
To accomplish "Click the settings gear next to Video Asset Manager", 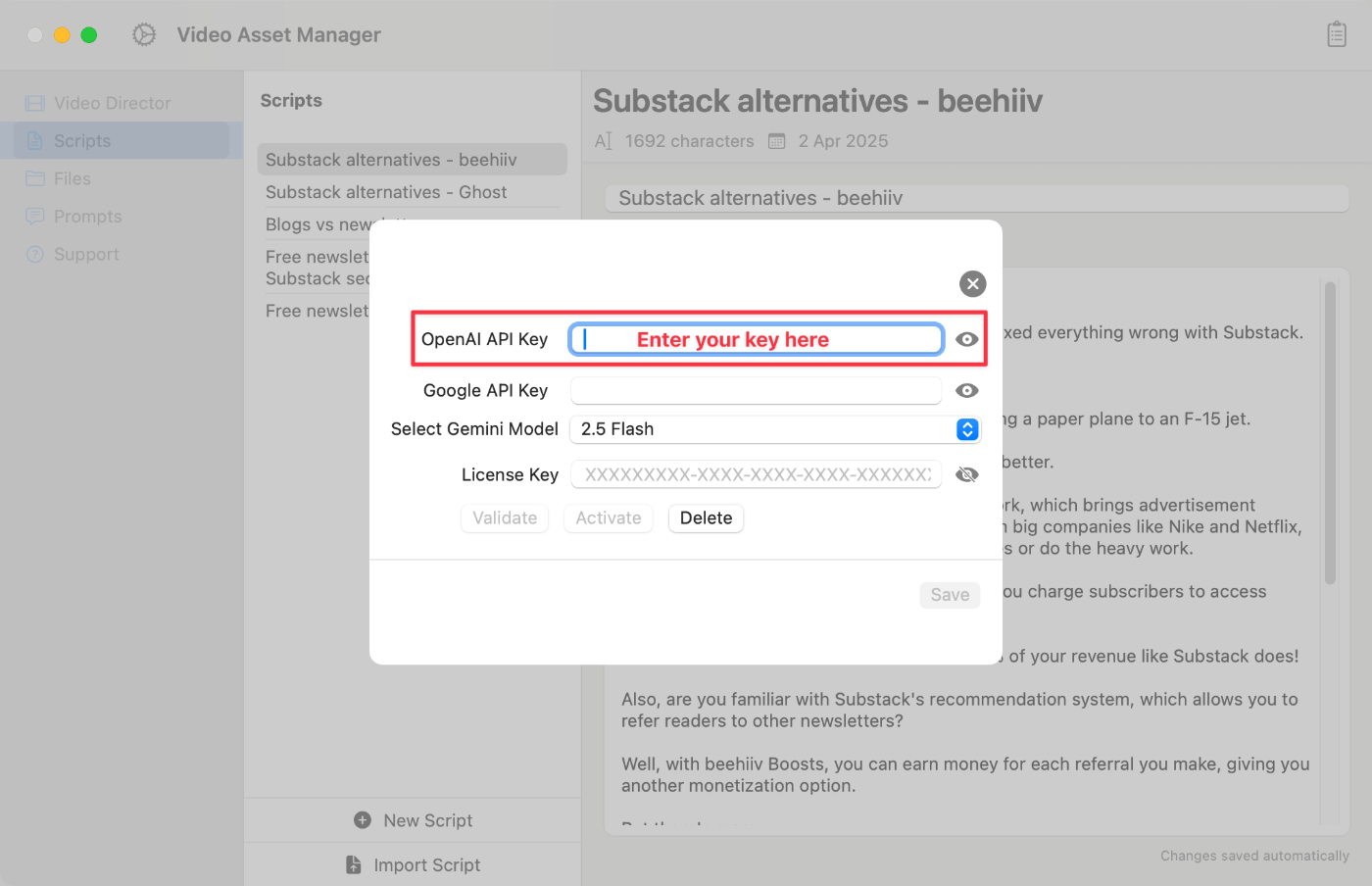I will point(143,33).
